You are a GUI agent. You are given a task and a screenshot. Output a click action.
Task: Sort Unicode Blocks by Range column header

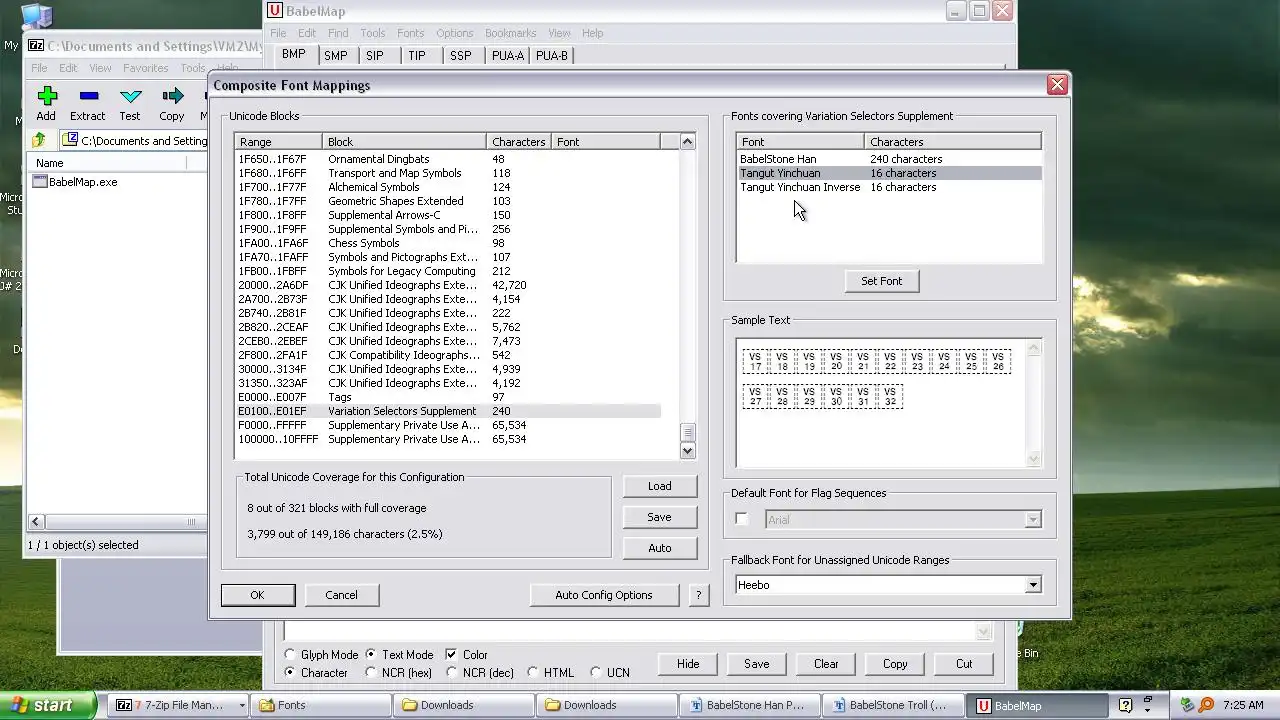(x=278, y=142)
